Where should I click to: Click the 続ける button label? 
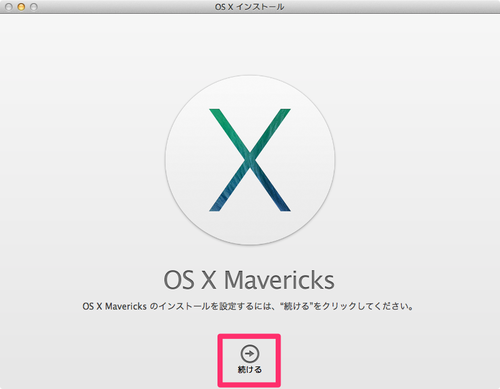point(250,369)
